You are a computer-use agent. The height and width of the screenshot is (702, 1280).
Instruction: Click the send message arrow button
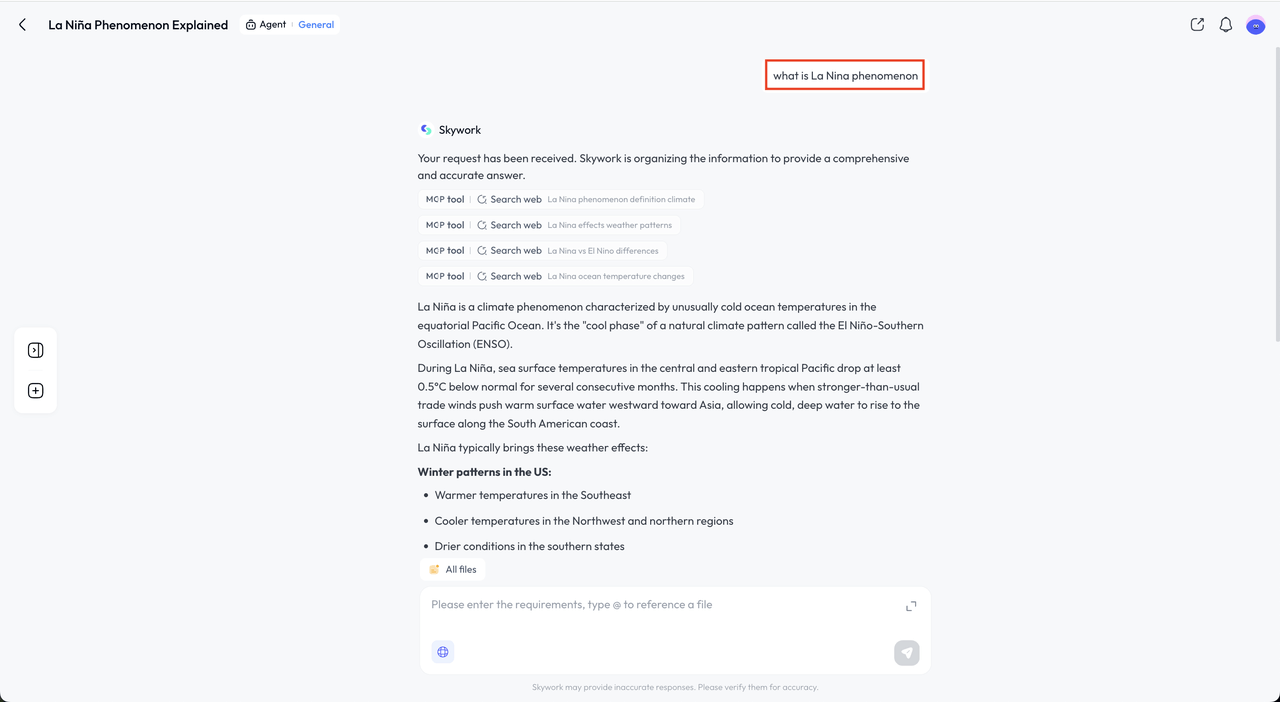(x=906, y=653)
